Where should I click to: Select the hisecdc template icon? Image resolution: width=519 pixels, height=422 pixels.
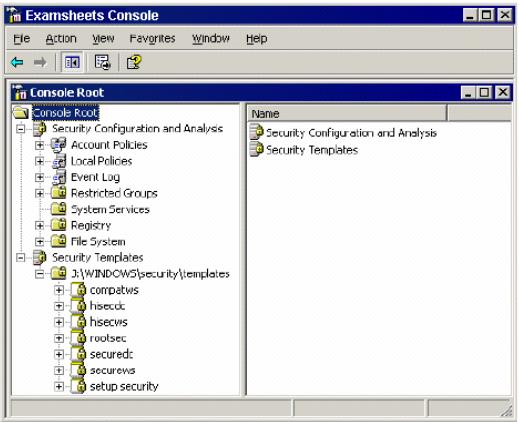78,306
